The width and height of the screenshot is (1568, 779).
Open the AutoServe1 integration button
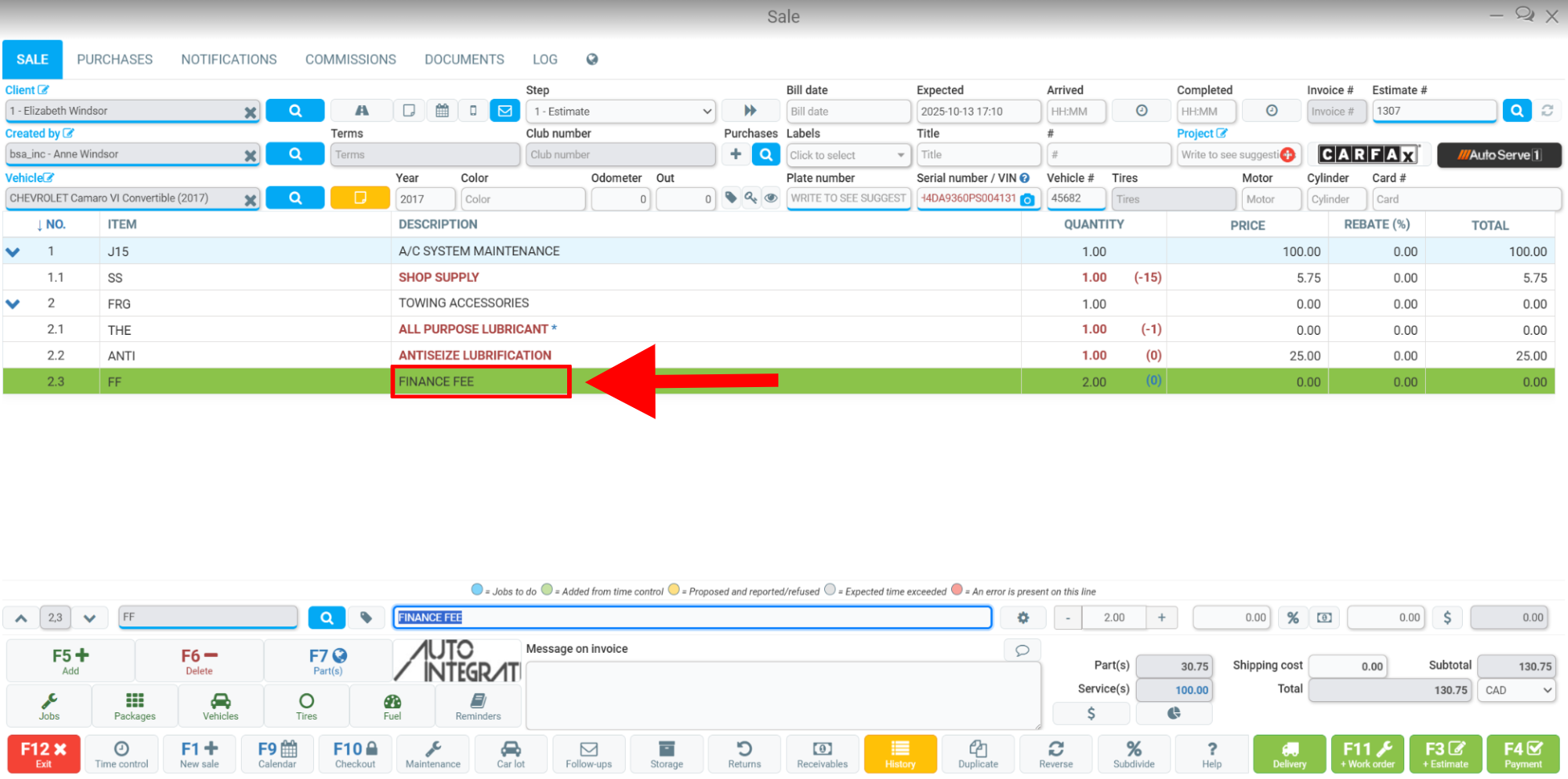pos(1499,154)
